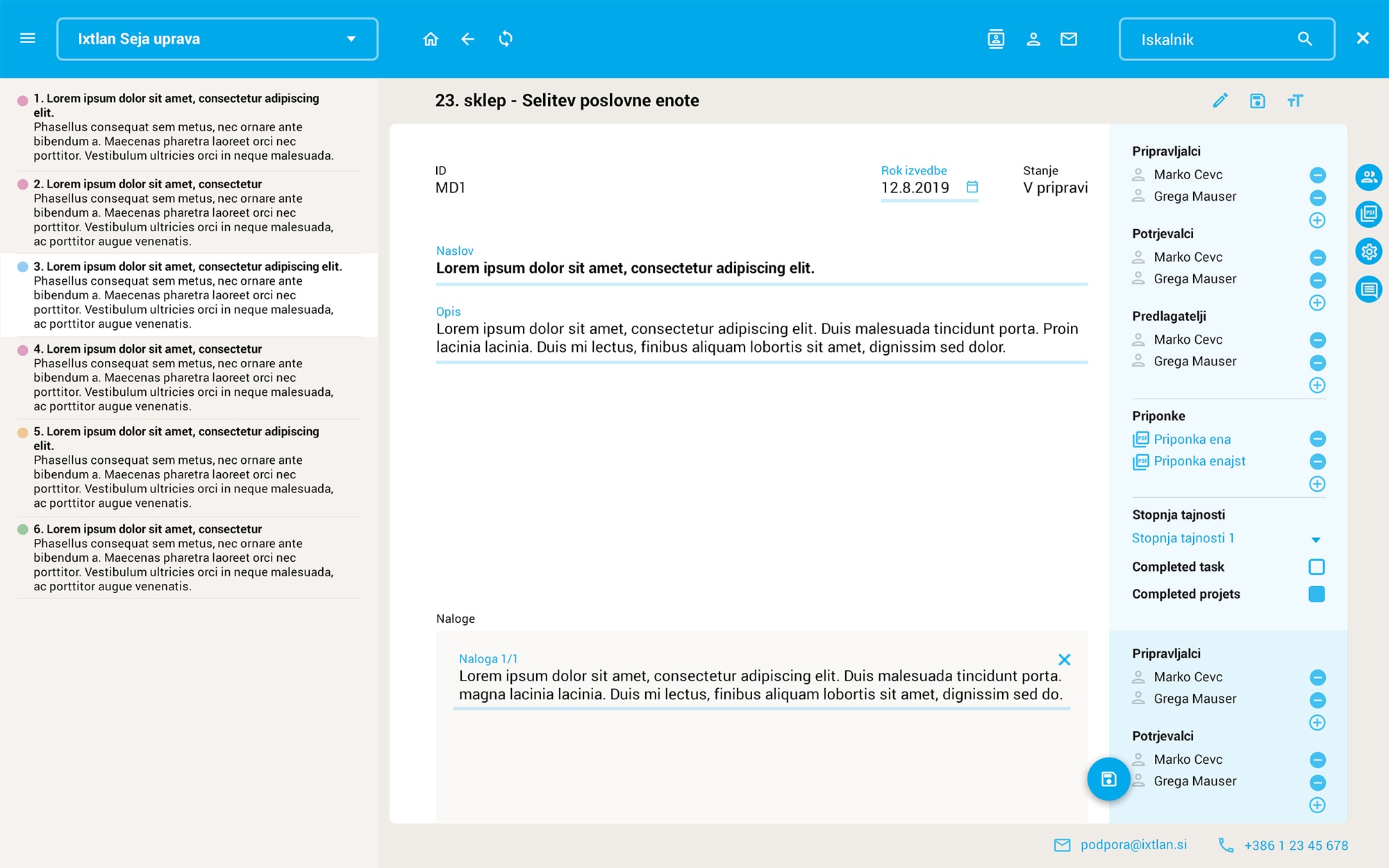1389x868 pixels.
Task: Click the search magnifier icon
Action: [x=1305, y=39]
